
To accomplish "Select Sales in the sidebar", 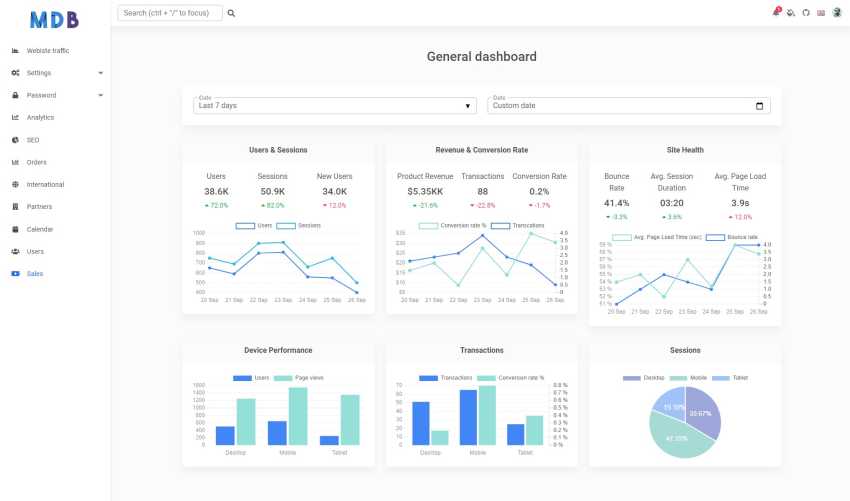I will point(35,274).
